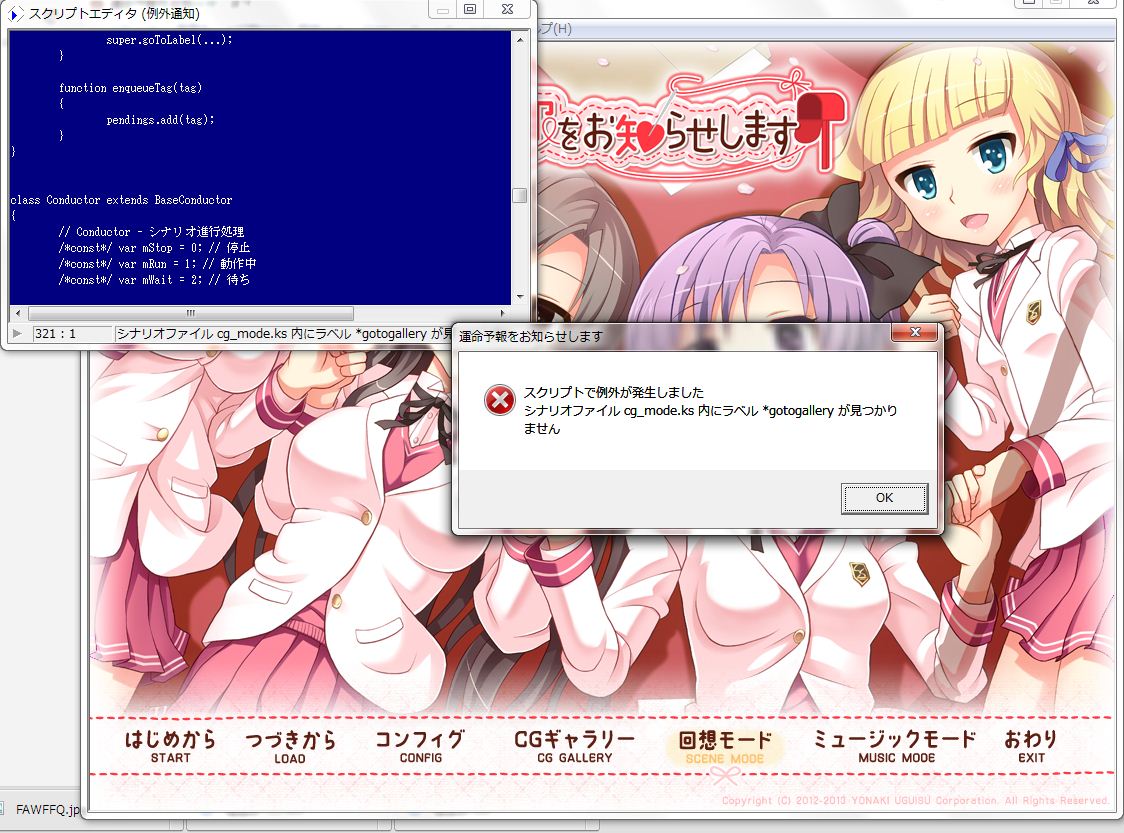Select つづきから LOAD on the title menu
The height and width of the screenshot is (833, 1124).
(x=290, y=746)
